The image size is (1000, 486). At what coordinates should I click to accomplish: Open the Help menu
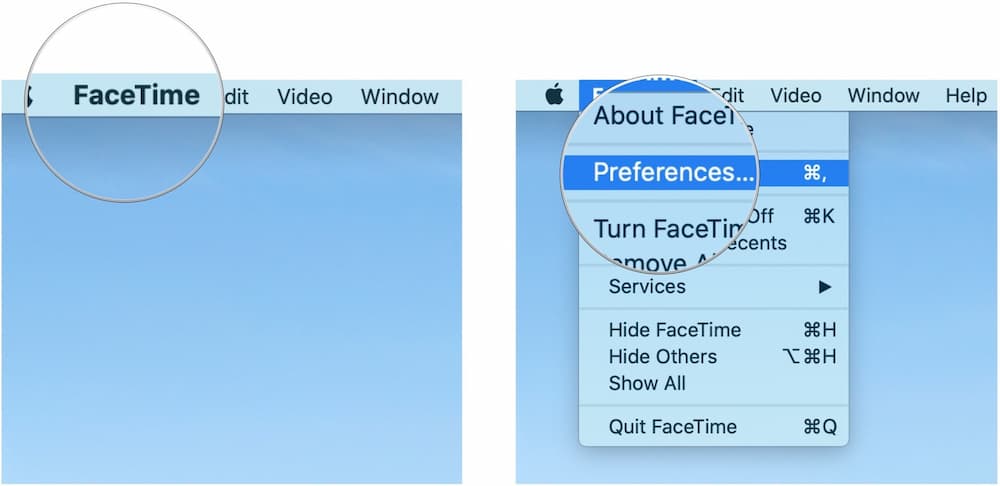(x=965, y=96)
